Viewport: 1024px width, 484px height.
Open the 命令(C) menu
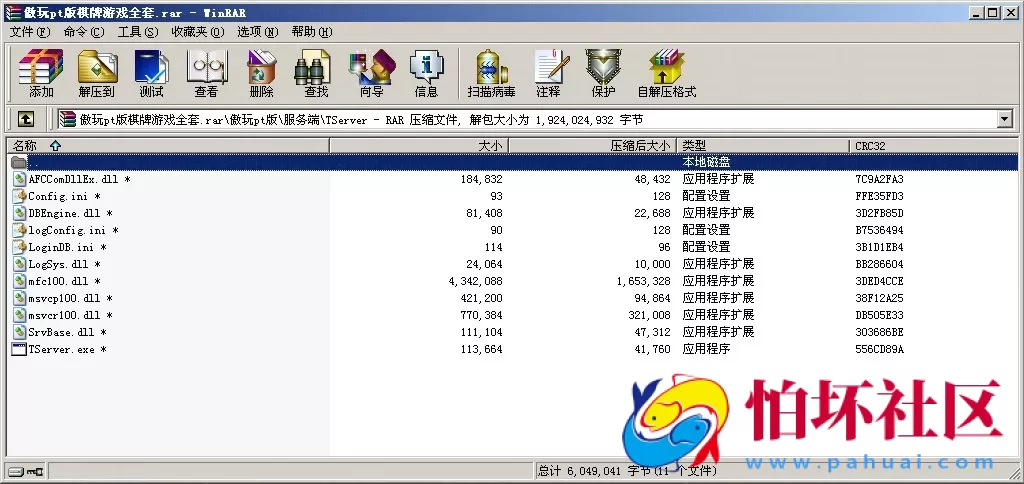(x=84, y=32)
